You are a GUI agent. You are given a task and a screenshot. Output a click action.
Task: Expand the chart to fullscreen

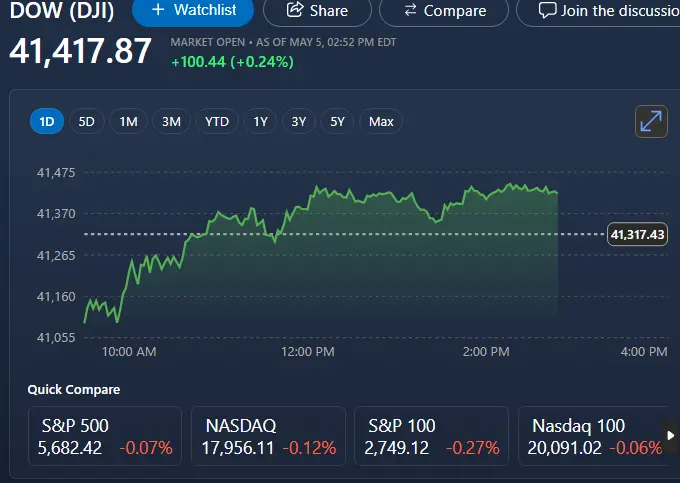click(651, 121)
